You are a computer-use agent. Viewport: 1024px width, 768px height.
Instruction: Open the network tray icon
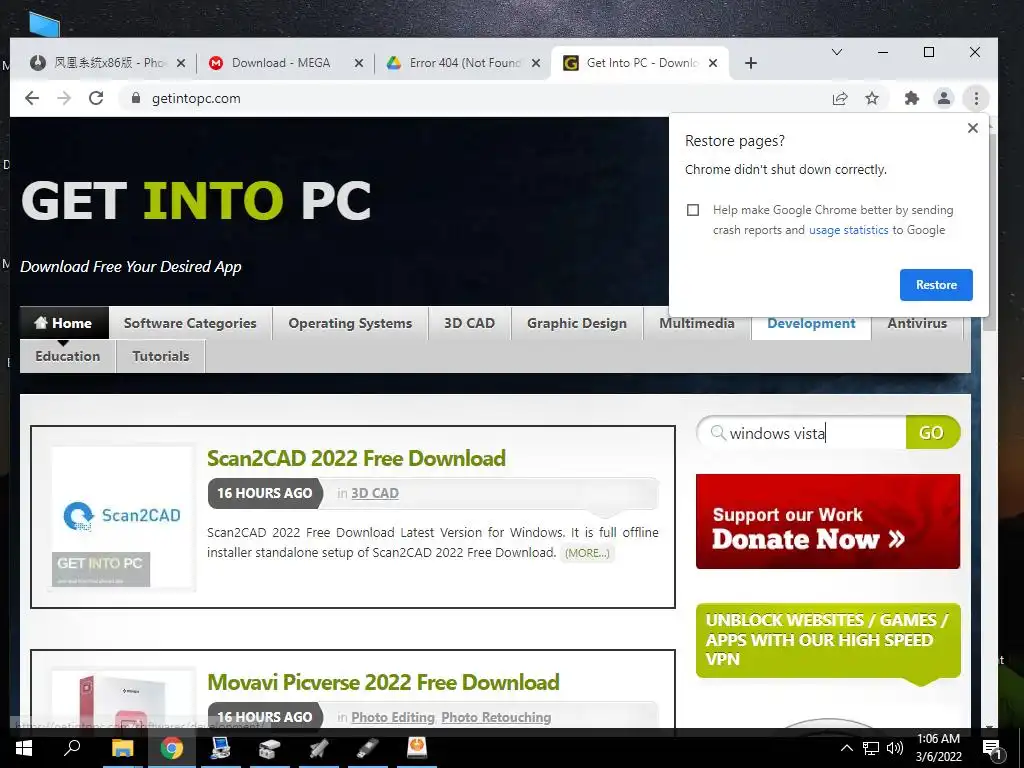(871, 748)
